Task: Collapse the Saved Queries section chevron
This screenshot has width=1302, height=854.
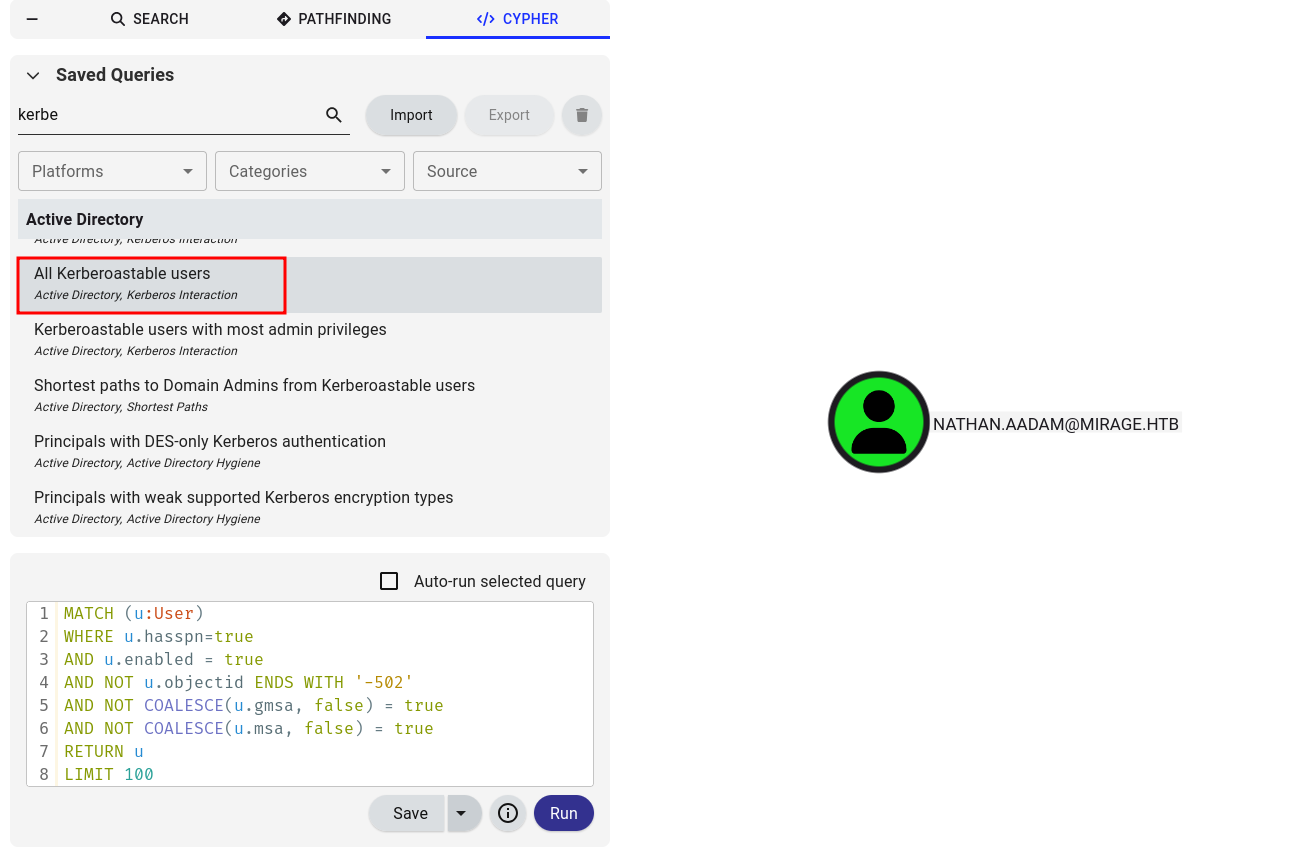Action: (33, 75)
